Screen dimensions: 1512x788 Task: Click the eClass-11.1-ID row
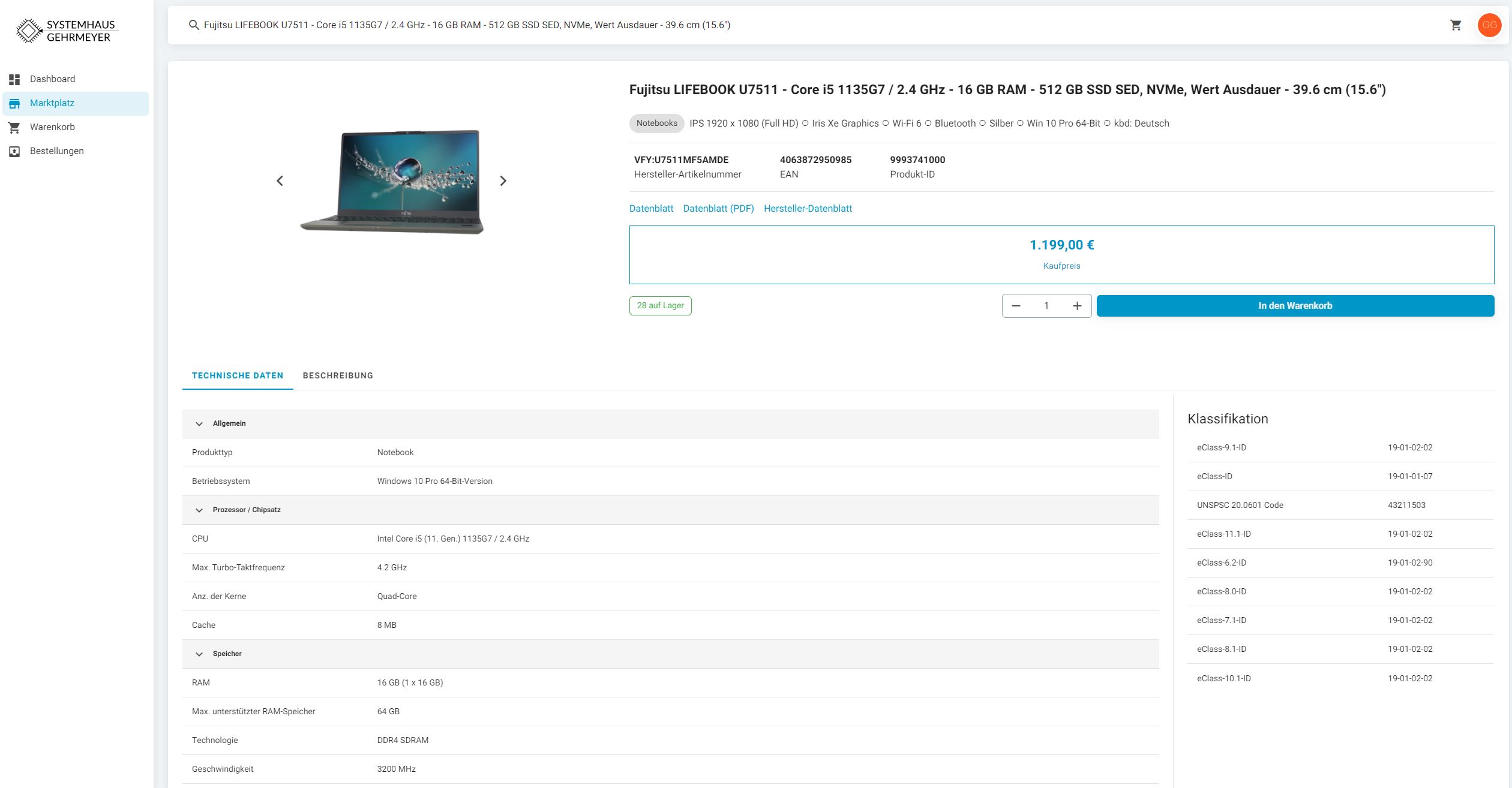point(1340,534)
